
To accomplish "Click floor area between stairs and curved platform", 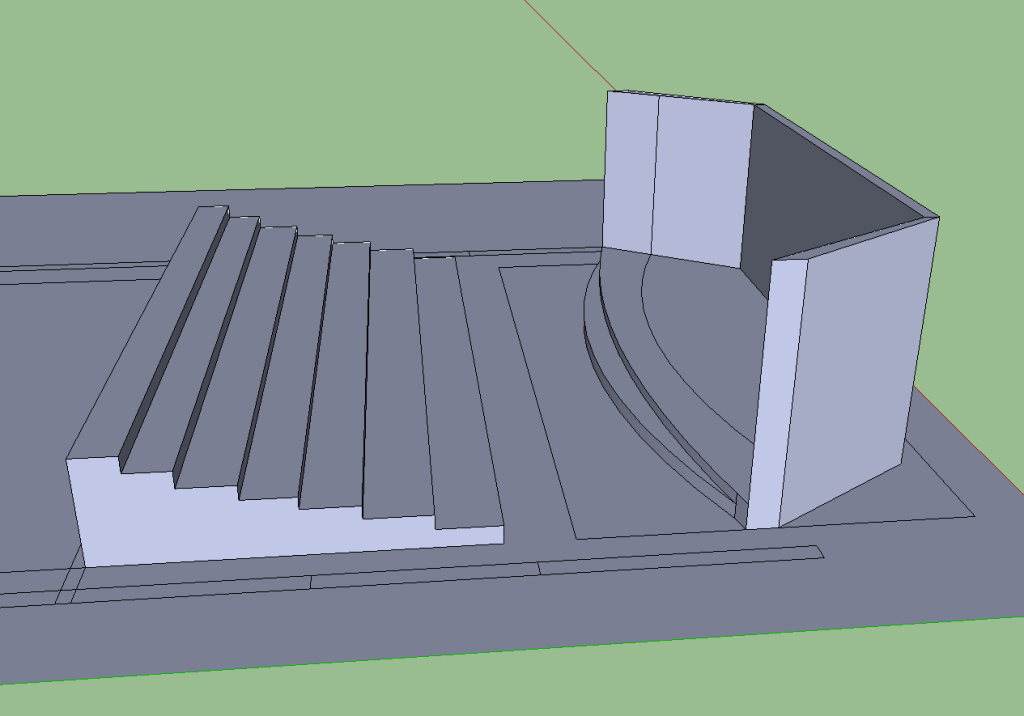I will point(540,400).
